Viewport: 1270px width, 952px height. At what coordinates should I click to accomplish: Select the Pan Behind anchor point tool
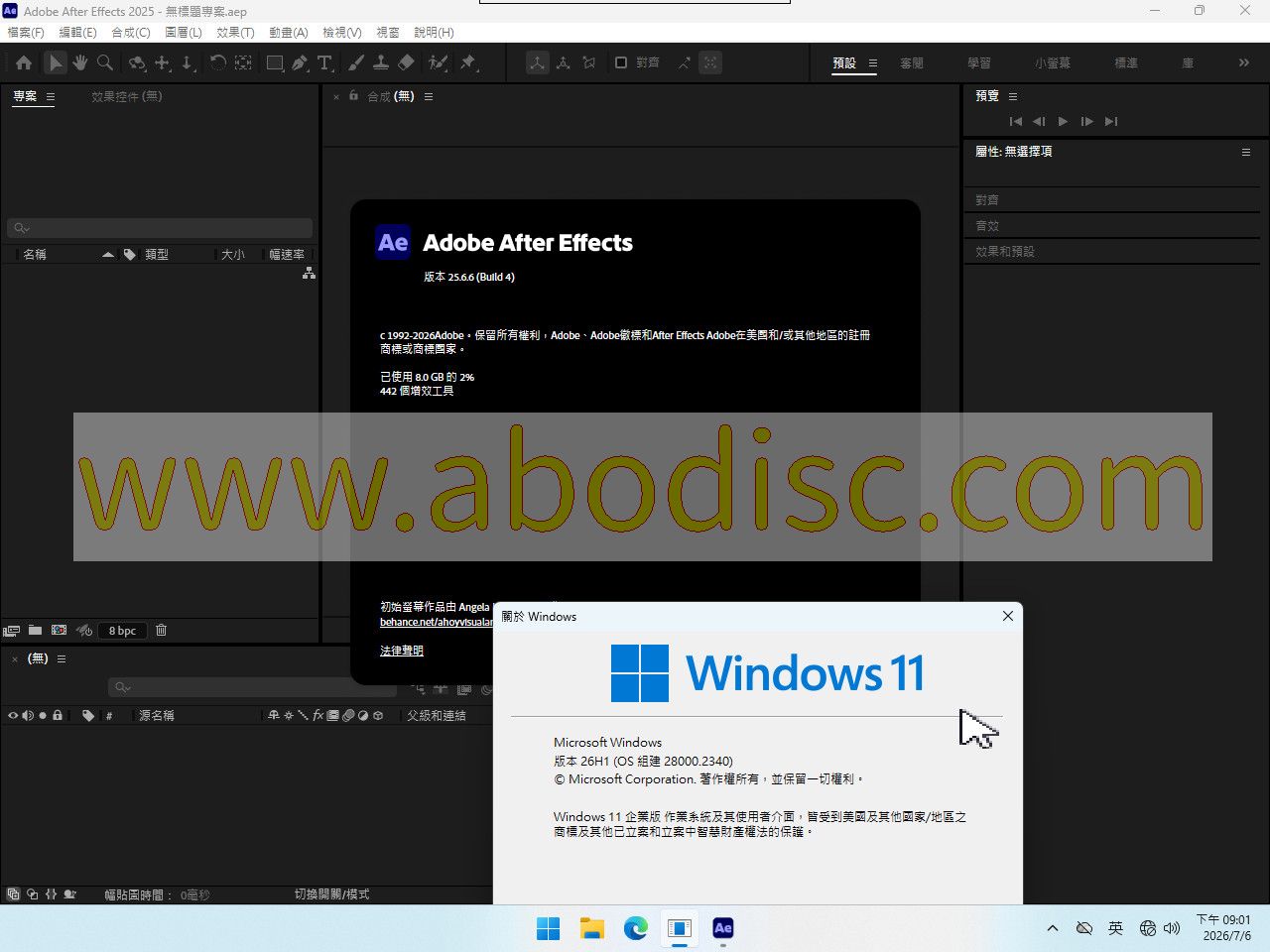(x=242, y=62)
